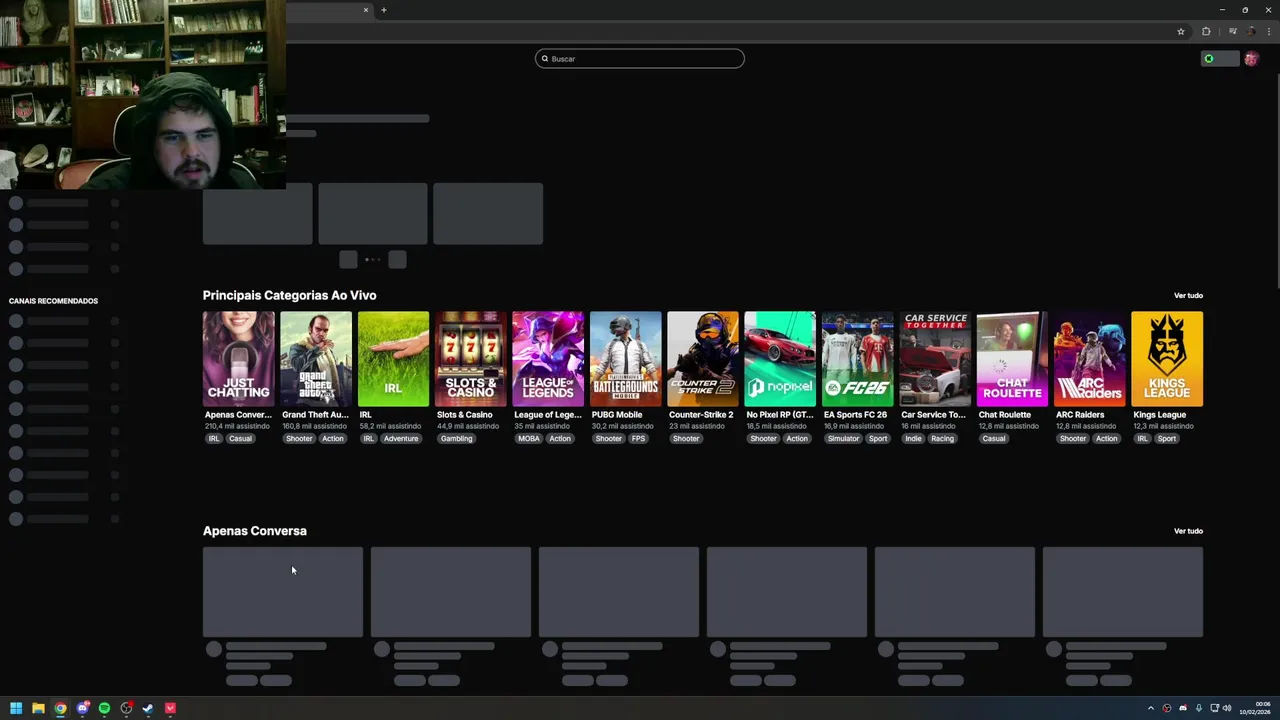Expand the system tray hidden icons chevron

coord(1151,709)
